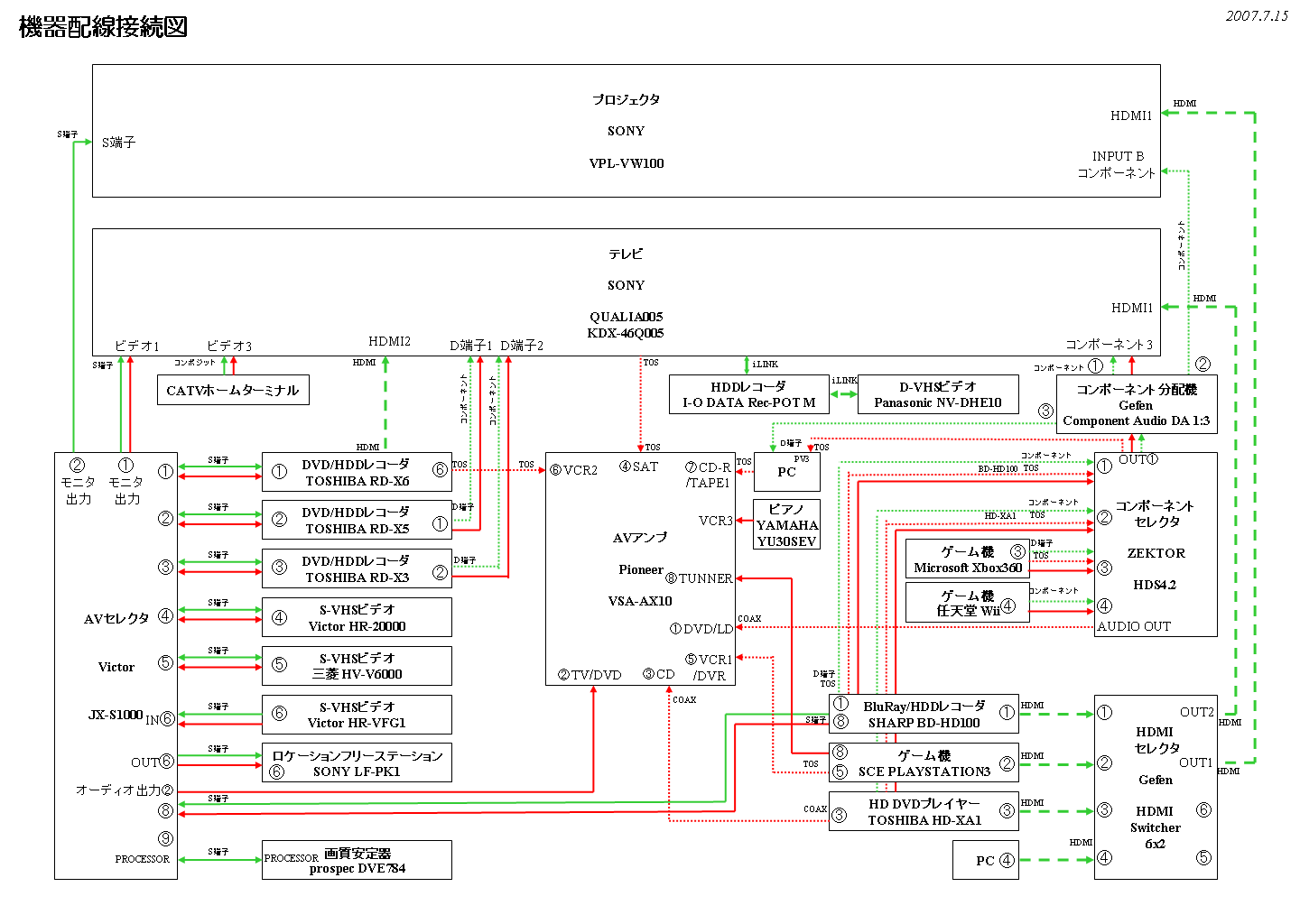Select the TOSHIBA RD-X5 recorder box
Image resolution: width=1300 pixels, height=924 pixels.
tap(357, 520)
